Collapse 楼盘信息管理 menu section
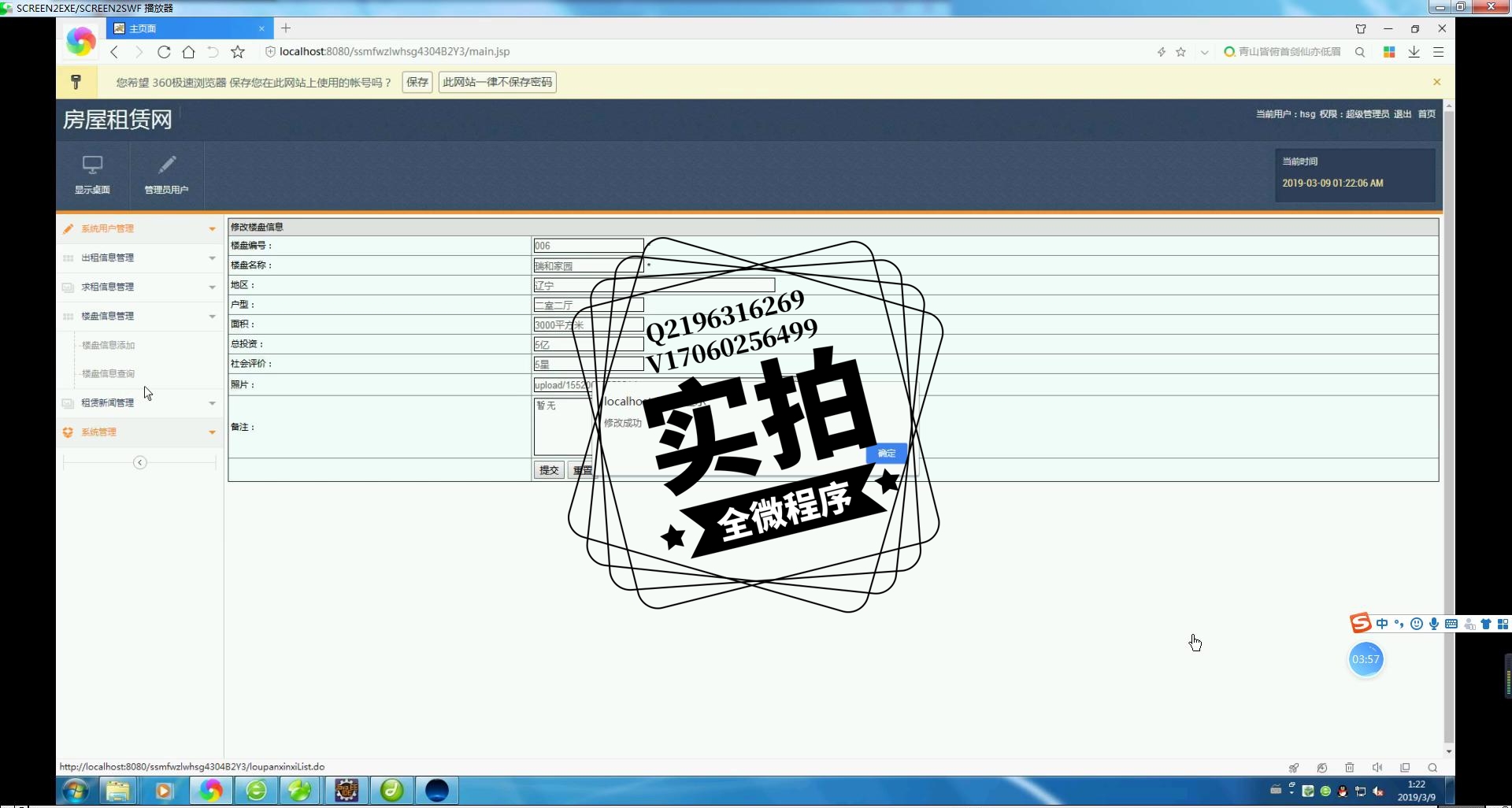 pos(139,316)
